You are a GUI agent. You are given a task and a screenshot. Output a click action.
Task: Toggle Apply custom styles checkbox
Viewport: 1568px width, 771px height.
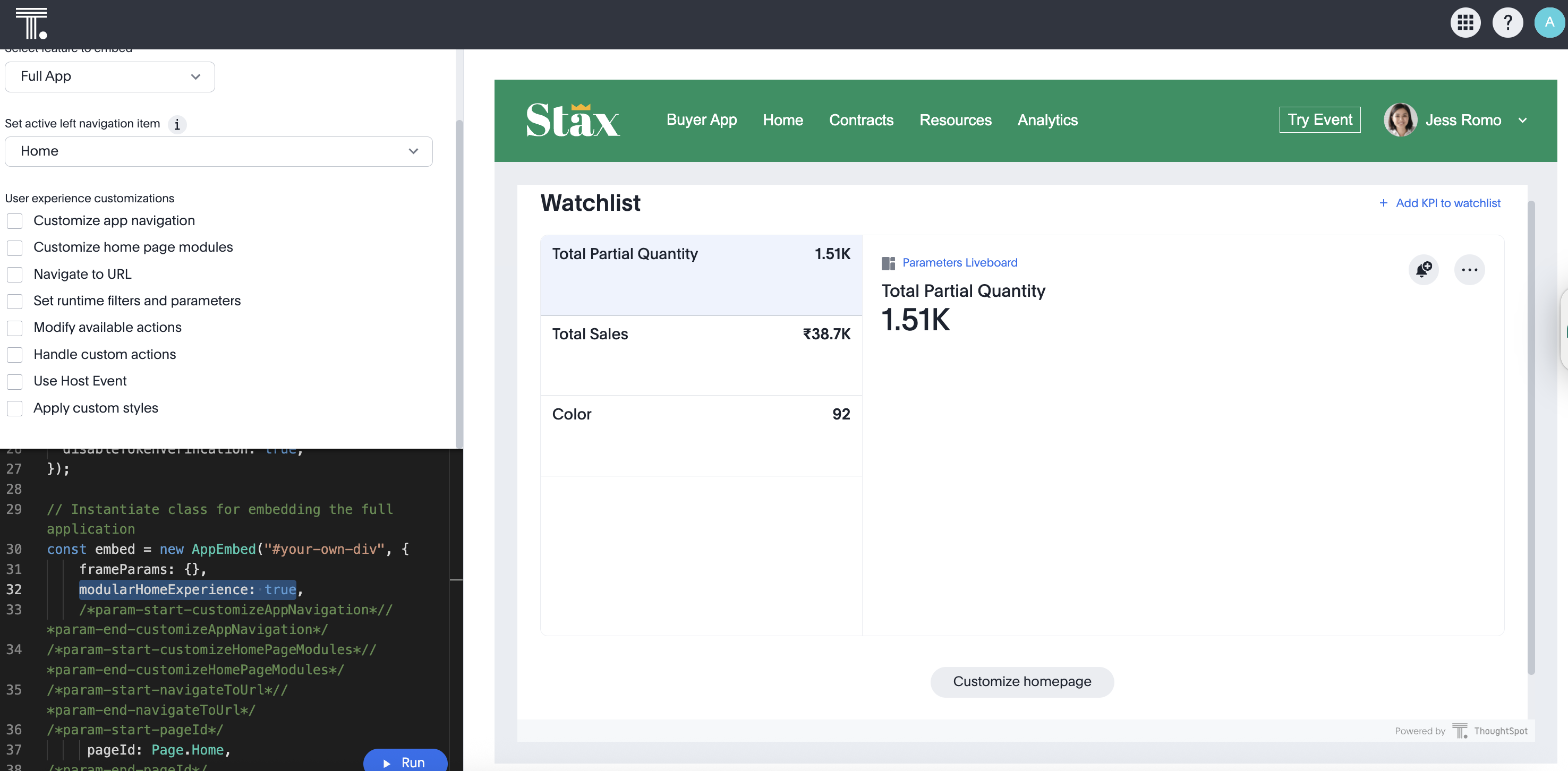(15, 408)
